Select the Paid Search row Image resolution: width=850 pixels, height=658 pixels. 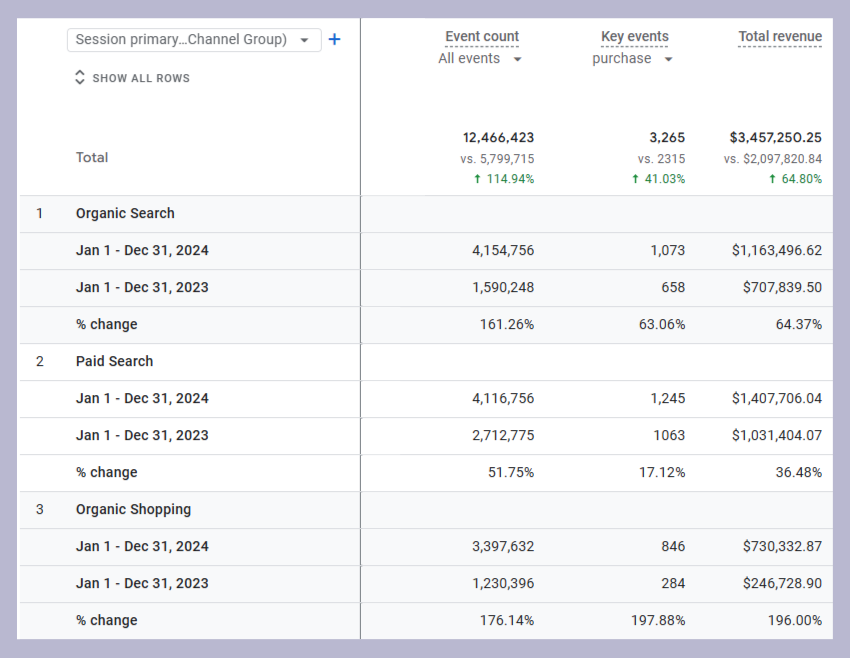click(114, 361)
